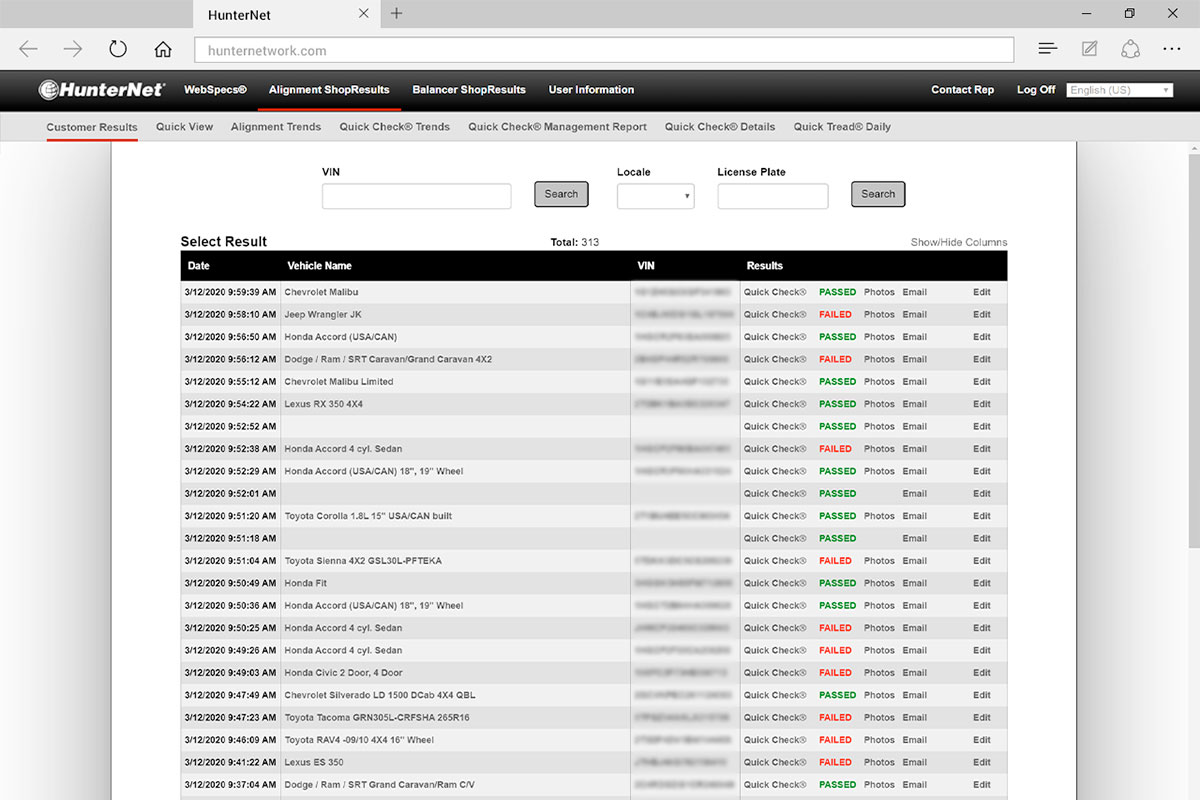1200x800 pixels.
Task: Open Alignment ShopResults menu
Action: pyautogui.click(x=329, y=90)
